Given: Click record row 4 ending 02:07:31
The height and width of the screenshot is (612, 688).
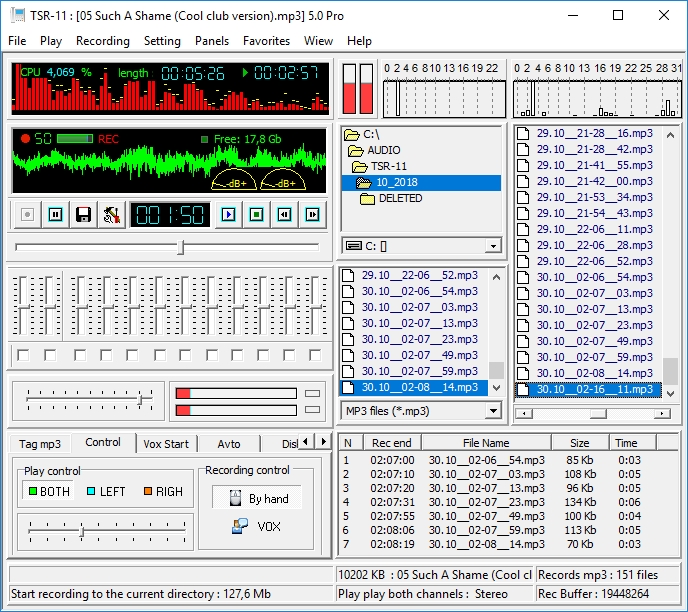Looking at the screenshot, I should click(x=509, y=502).
